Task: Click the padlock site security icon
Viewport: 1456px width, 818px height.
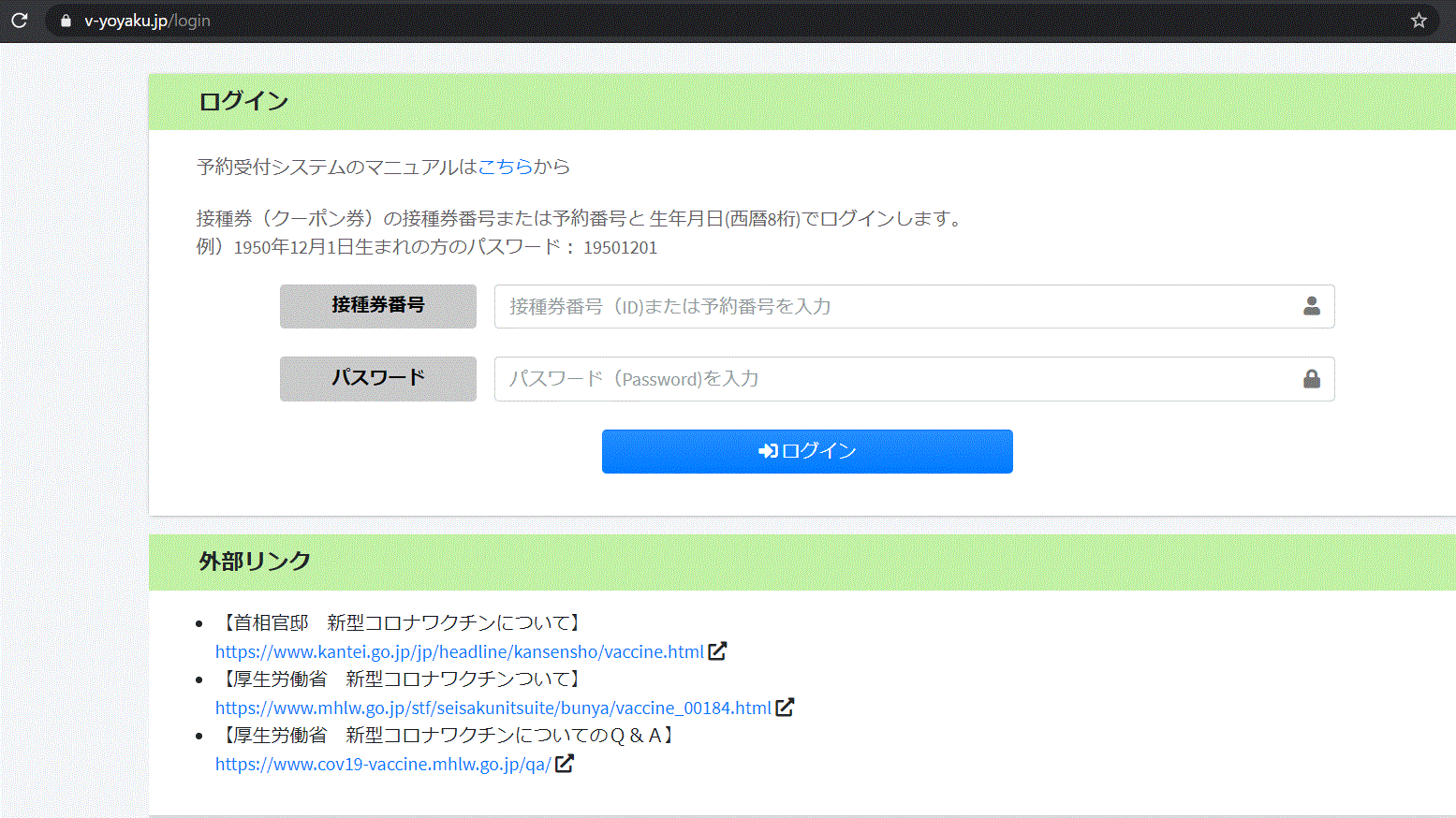Action: (66, 21)
